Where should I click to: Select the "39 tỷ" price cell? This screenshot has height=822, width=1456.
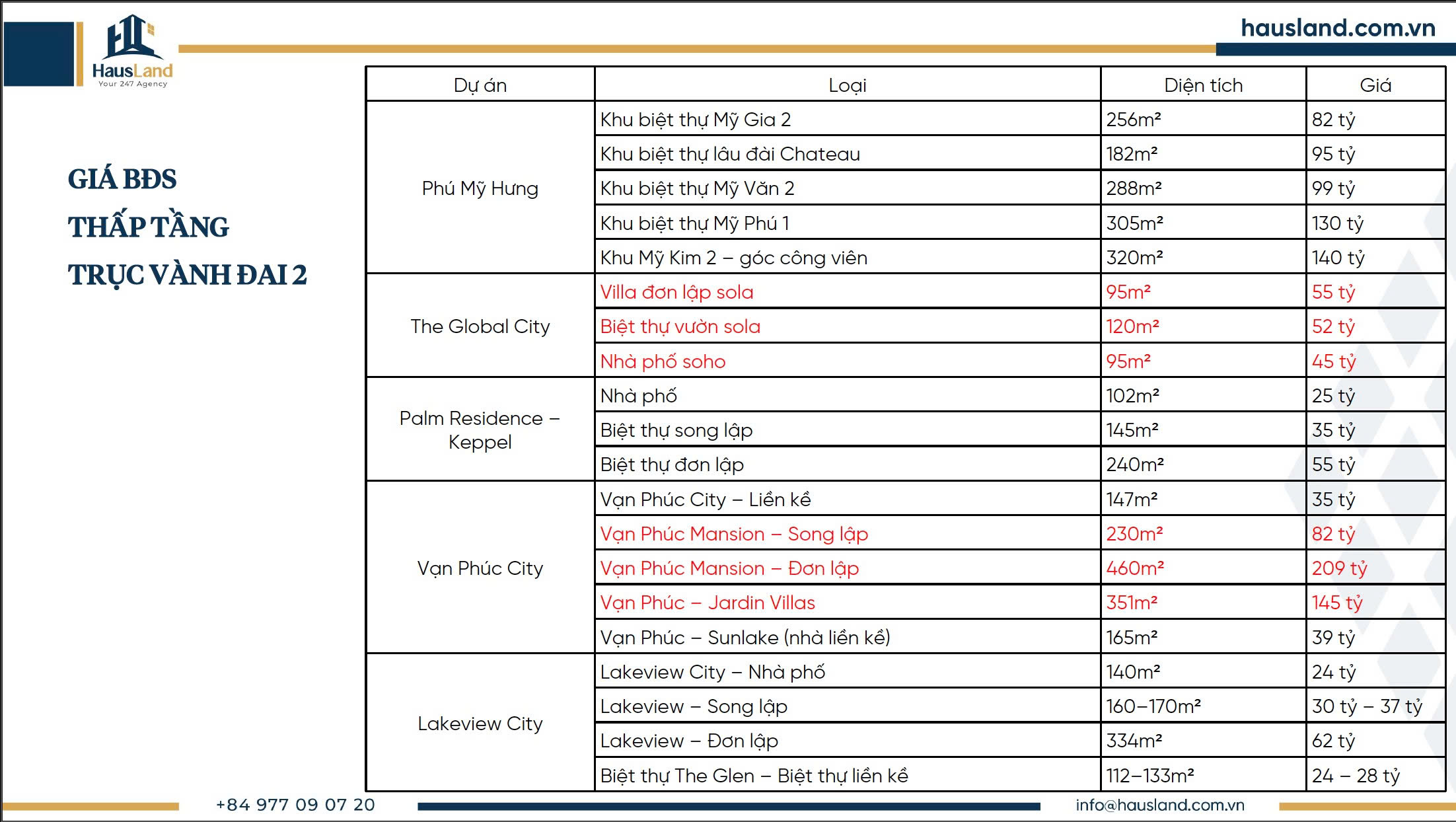[x=1375, y=637]
